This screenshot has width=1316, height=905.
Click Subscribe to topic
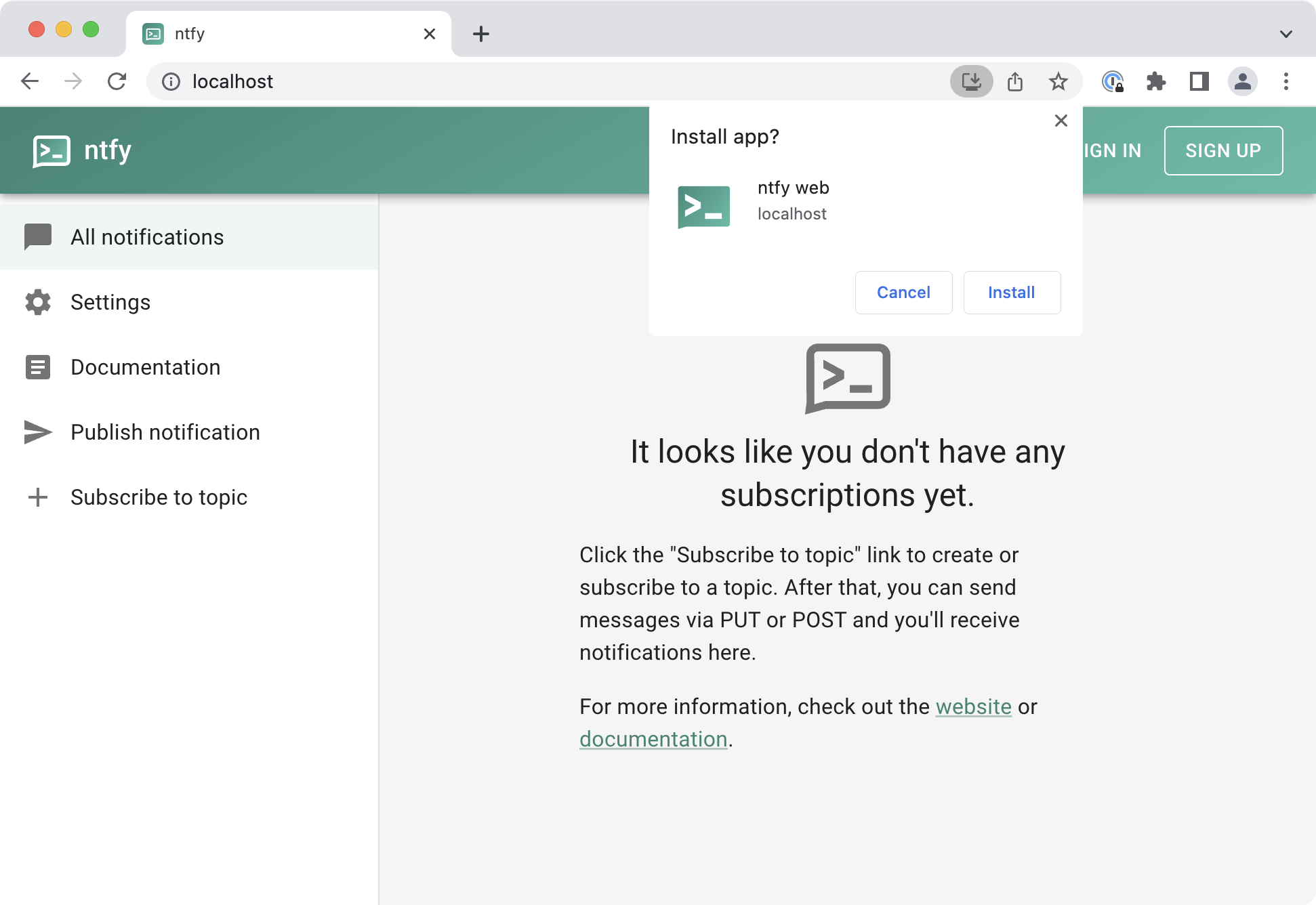coord(159,497)
